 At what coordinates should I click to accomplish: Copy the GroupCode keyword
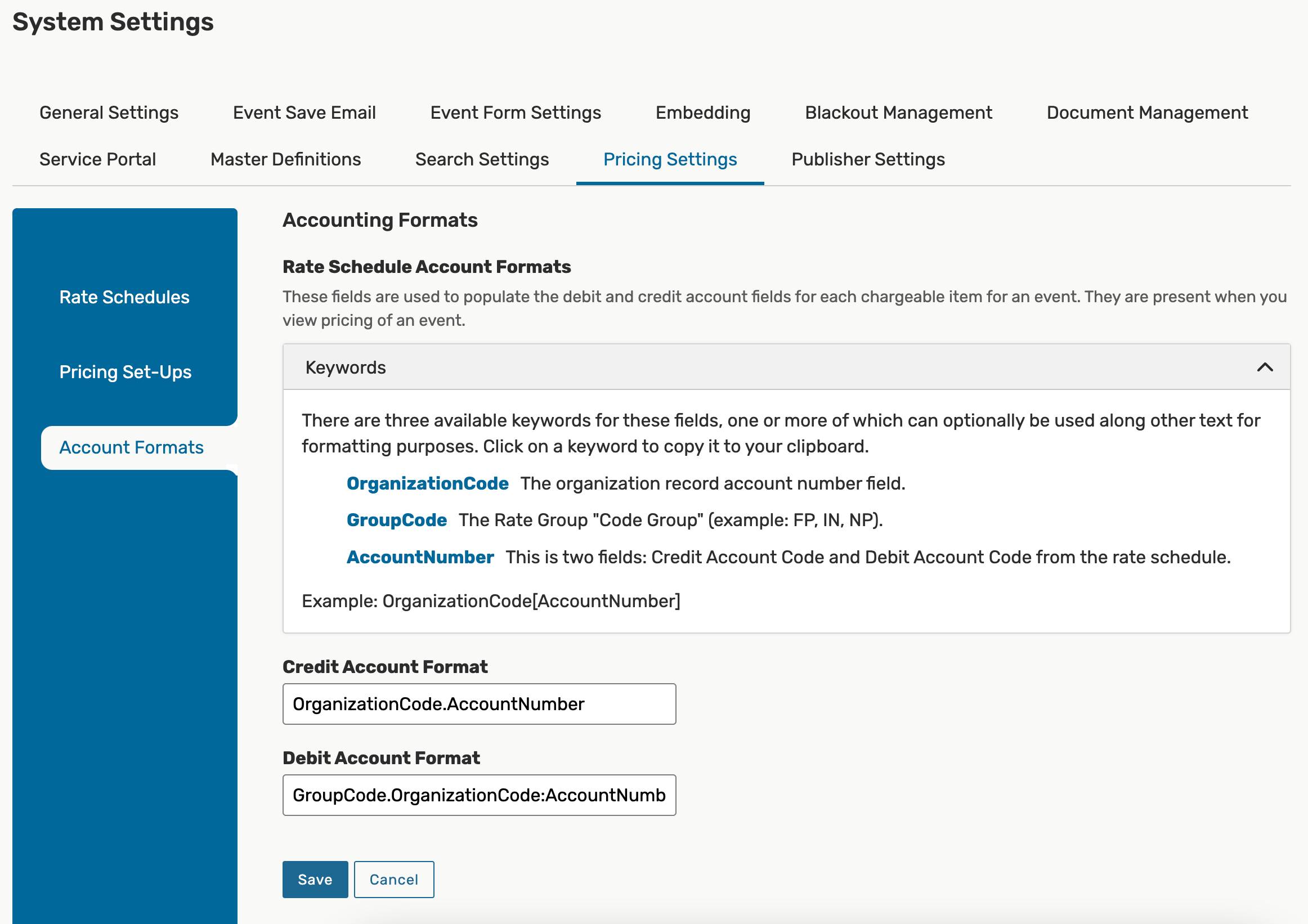click(396, 520)
